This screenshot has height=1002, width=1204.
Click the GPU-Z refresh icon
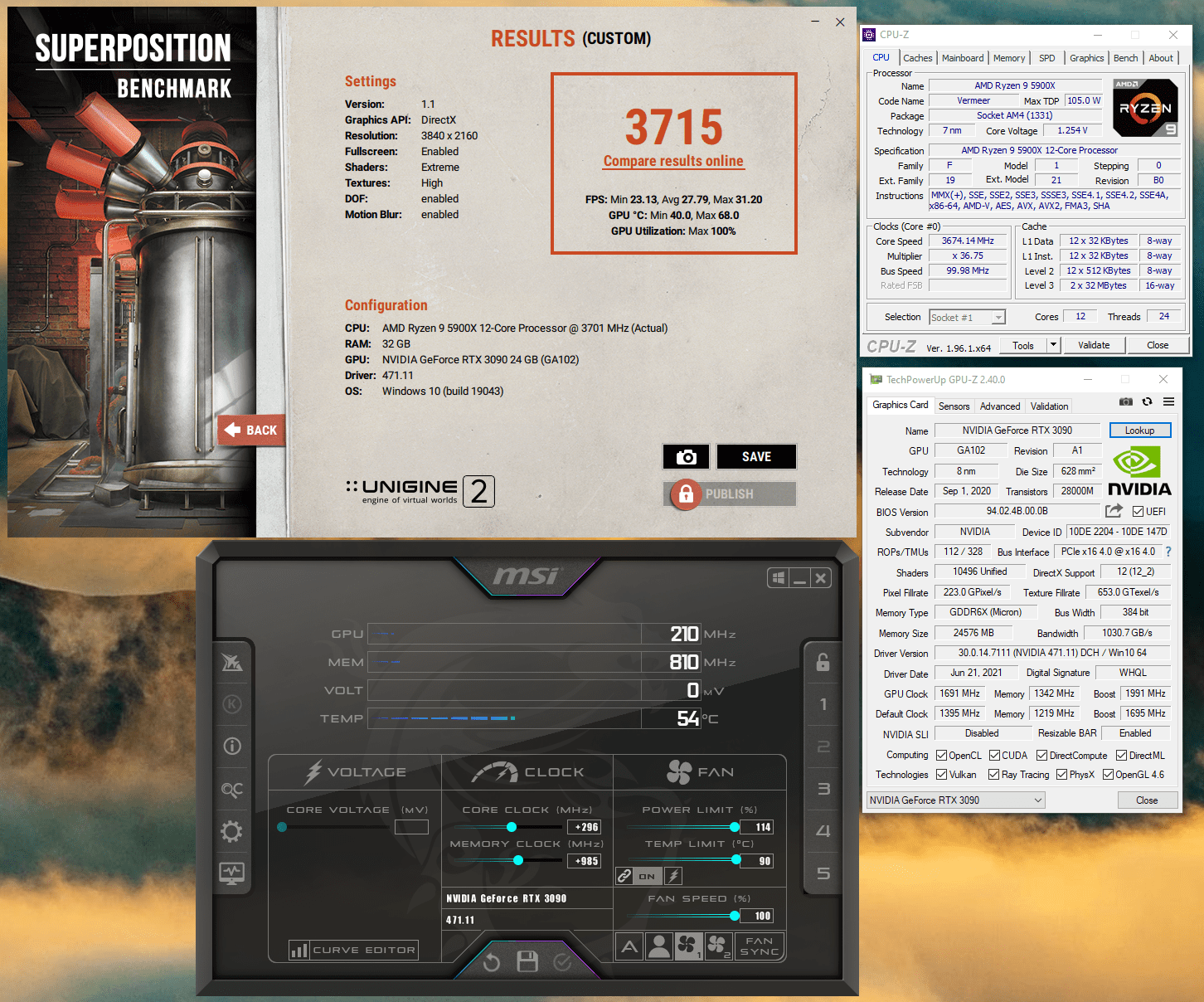tap(1147, 401)
